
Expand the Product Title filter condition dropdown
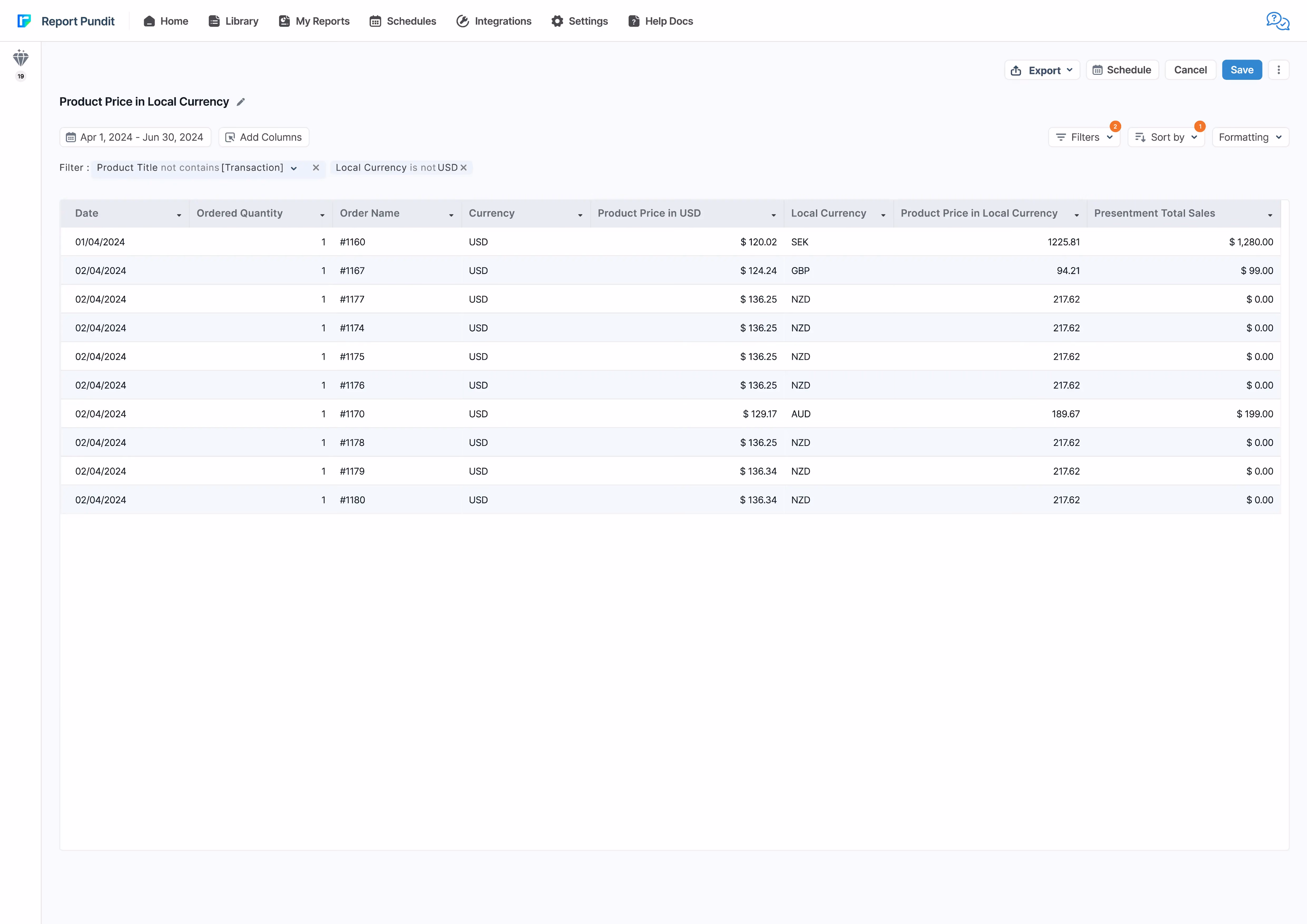pos(294,168)
